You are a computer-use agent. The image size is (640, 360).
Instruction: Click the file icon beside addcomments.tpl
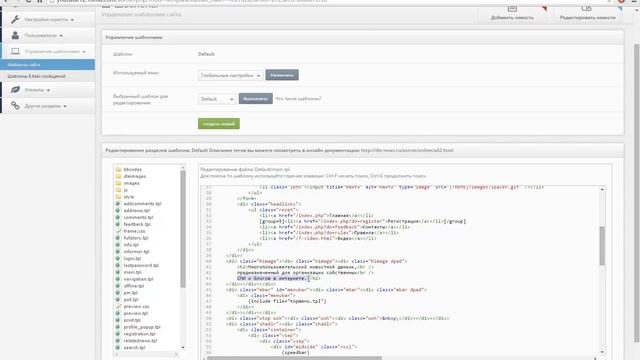coord(118,203)
